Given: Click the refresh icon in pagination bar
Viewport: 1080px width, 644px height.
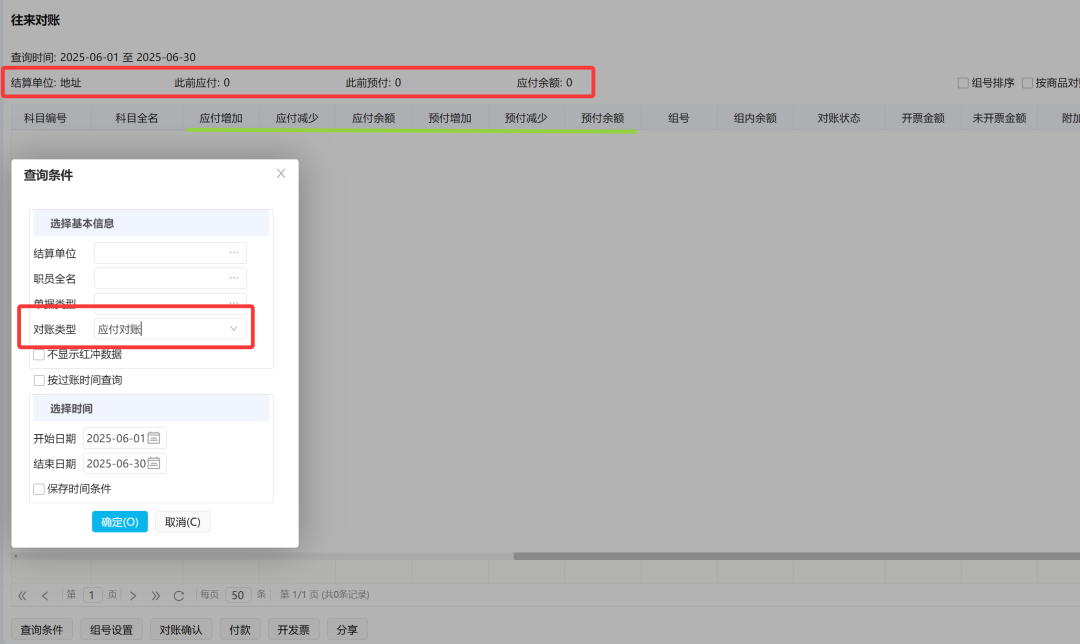Looking at the screenshot, I should click(x=179, y=595).
